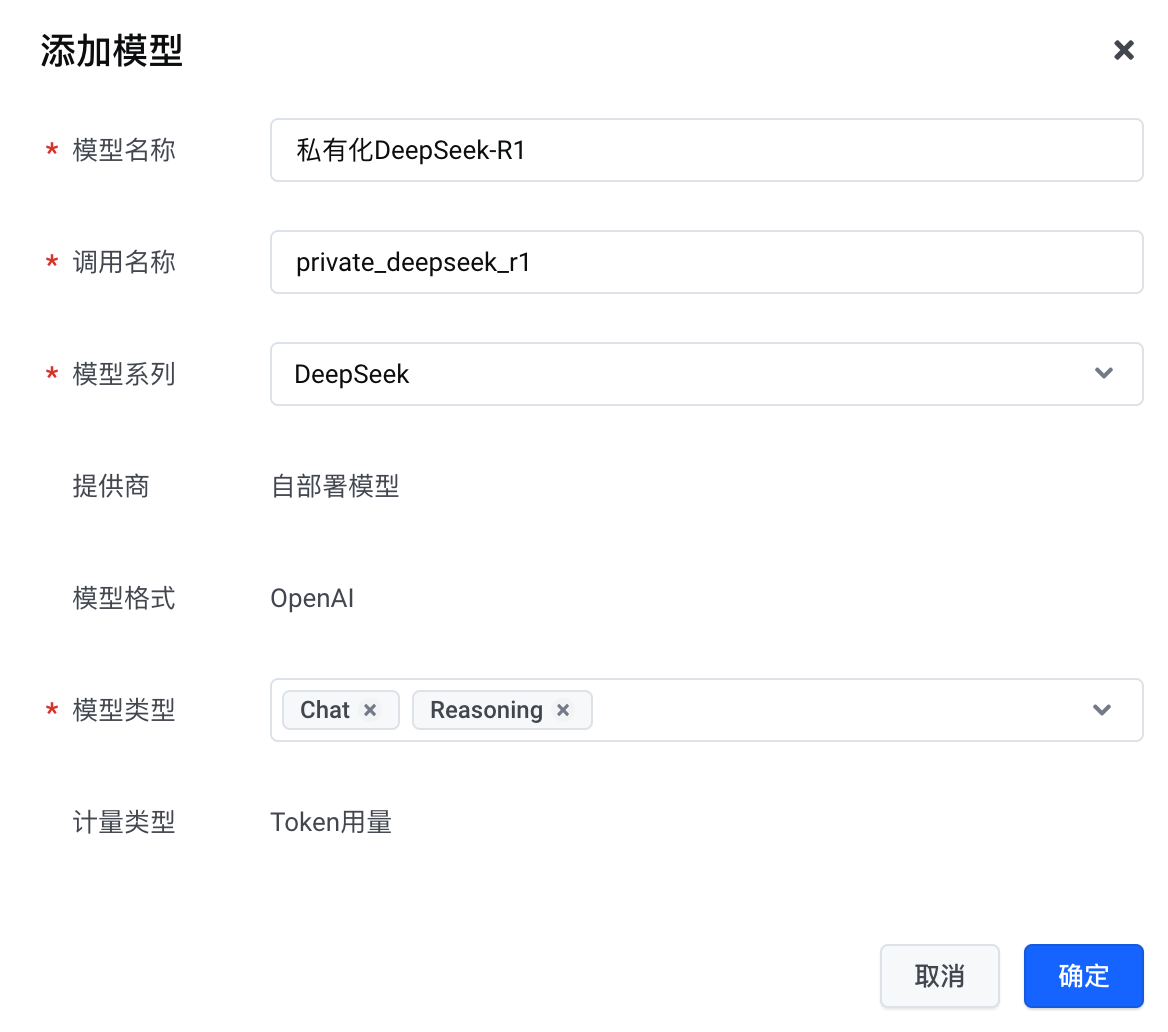This screenshot has width=1168, height=1032.
Task: Click the Token用量 metering value
Action: point(331,822)
